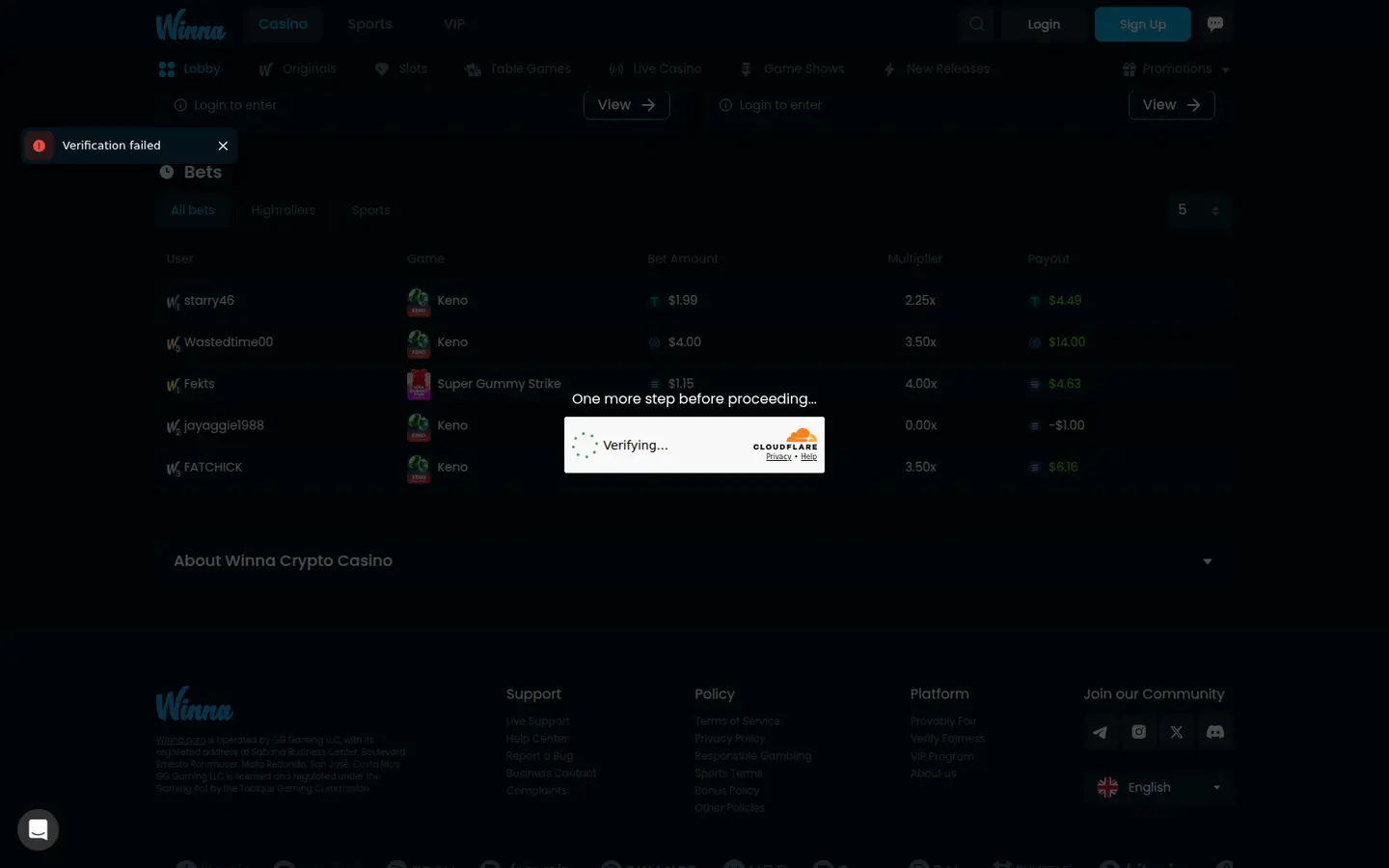Click the Cloudflare logo in verification box
The width and height of the screenshot is (1389, 868).
(785, 439)
